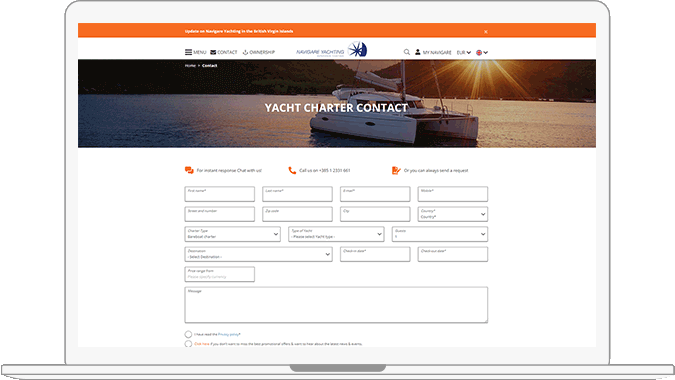Open the EUR currency dropdown
The image size is (675, 380).
[x=464, y=53]
